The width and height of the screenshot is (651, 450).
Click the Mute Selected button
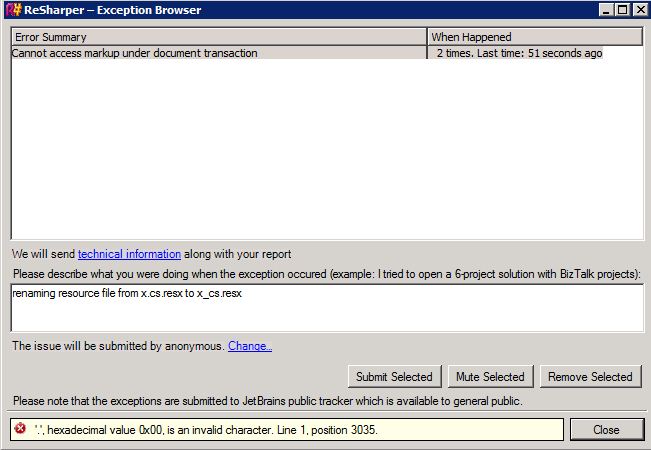click(x=490, y=377)
